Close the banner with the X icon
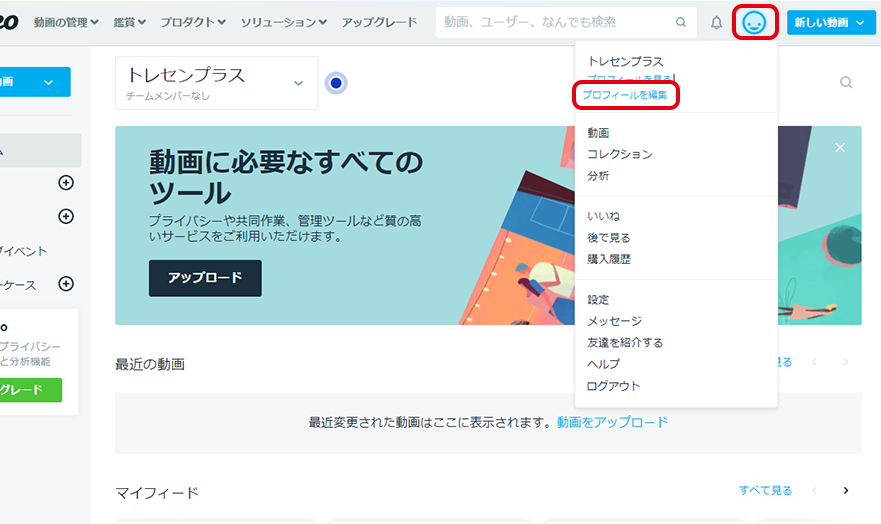The width and height of the screenshot is (881, 524). click(840, 147)
